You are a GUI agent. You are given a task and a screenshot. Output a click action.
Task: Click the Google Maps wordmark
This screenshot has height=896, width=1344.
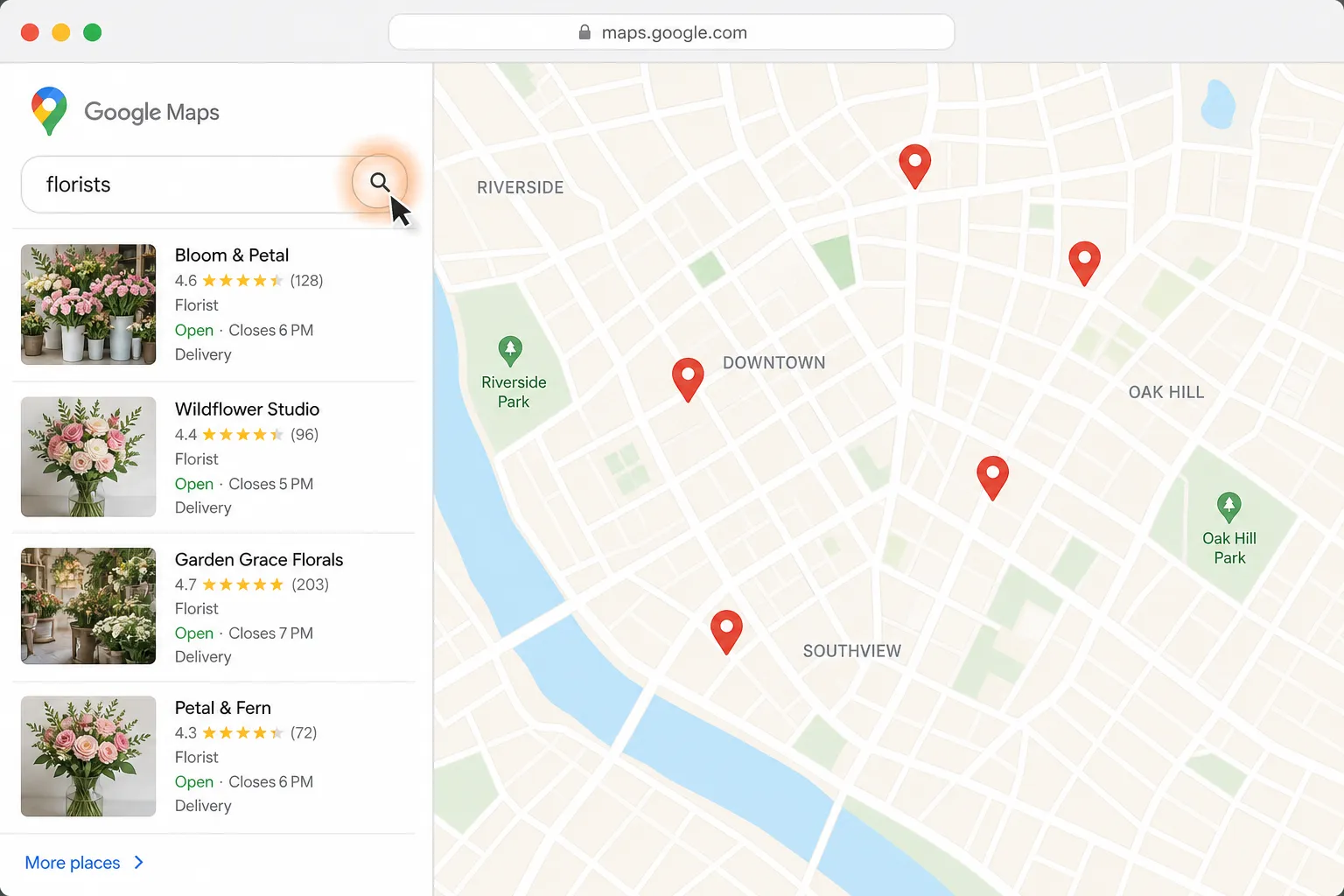151,112
